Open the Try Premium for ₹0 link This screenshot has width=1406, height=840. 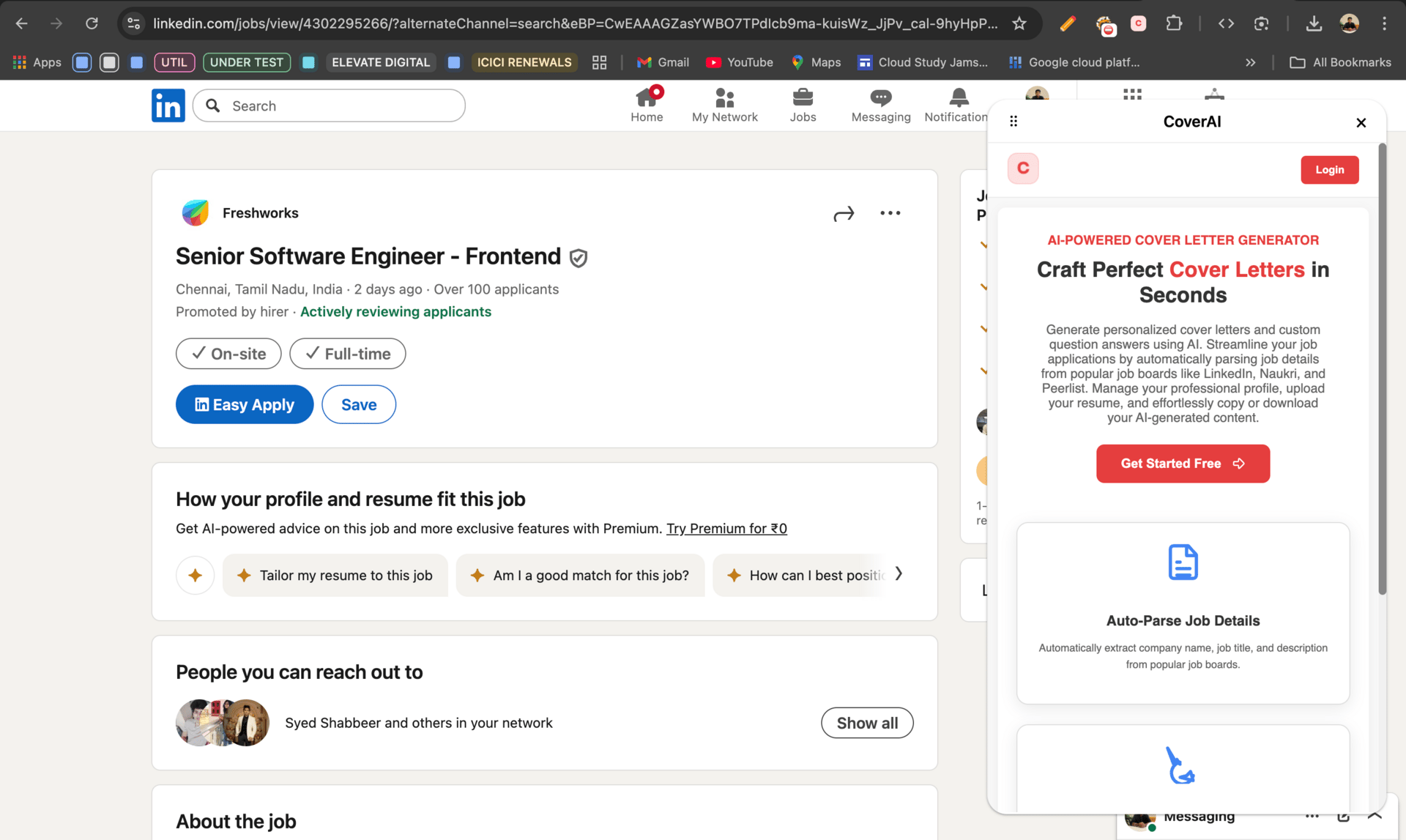pos(726,529)
